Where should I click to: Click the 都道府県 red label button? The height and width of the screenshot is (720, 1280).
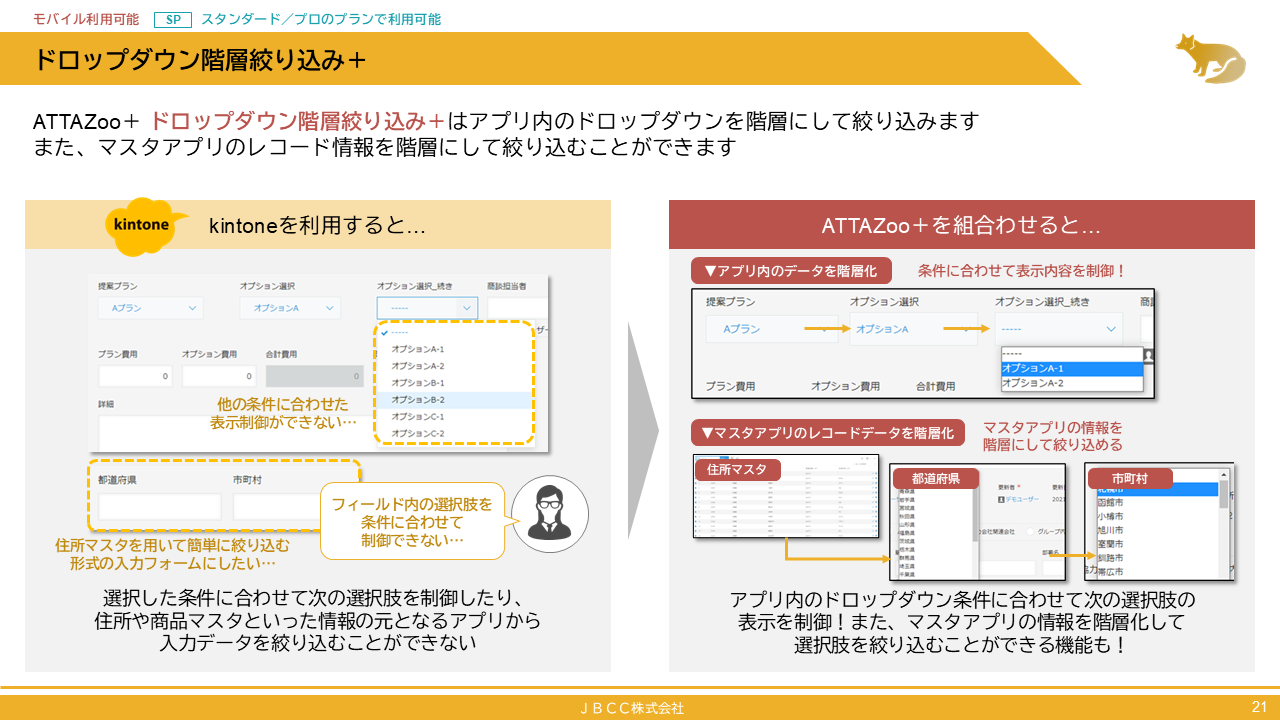(x=937, y=478)
